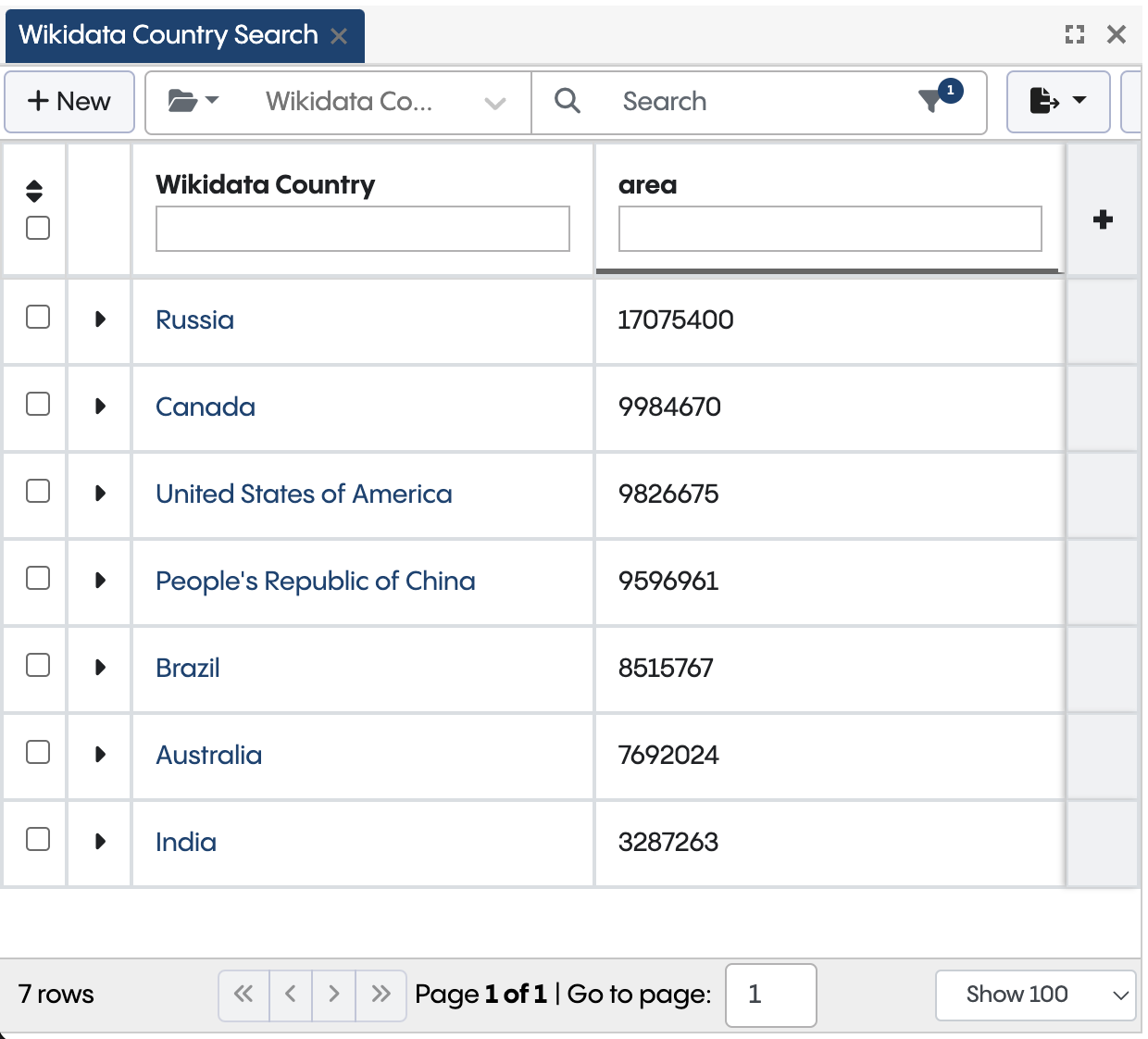
Task: Check the select-all checkbox in the header
Action: [x=36, y=227]
